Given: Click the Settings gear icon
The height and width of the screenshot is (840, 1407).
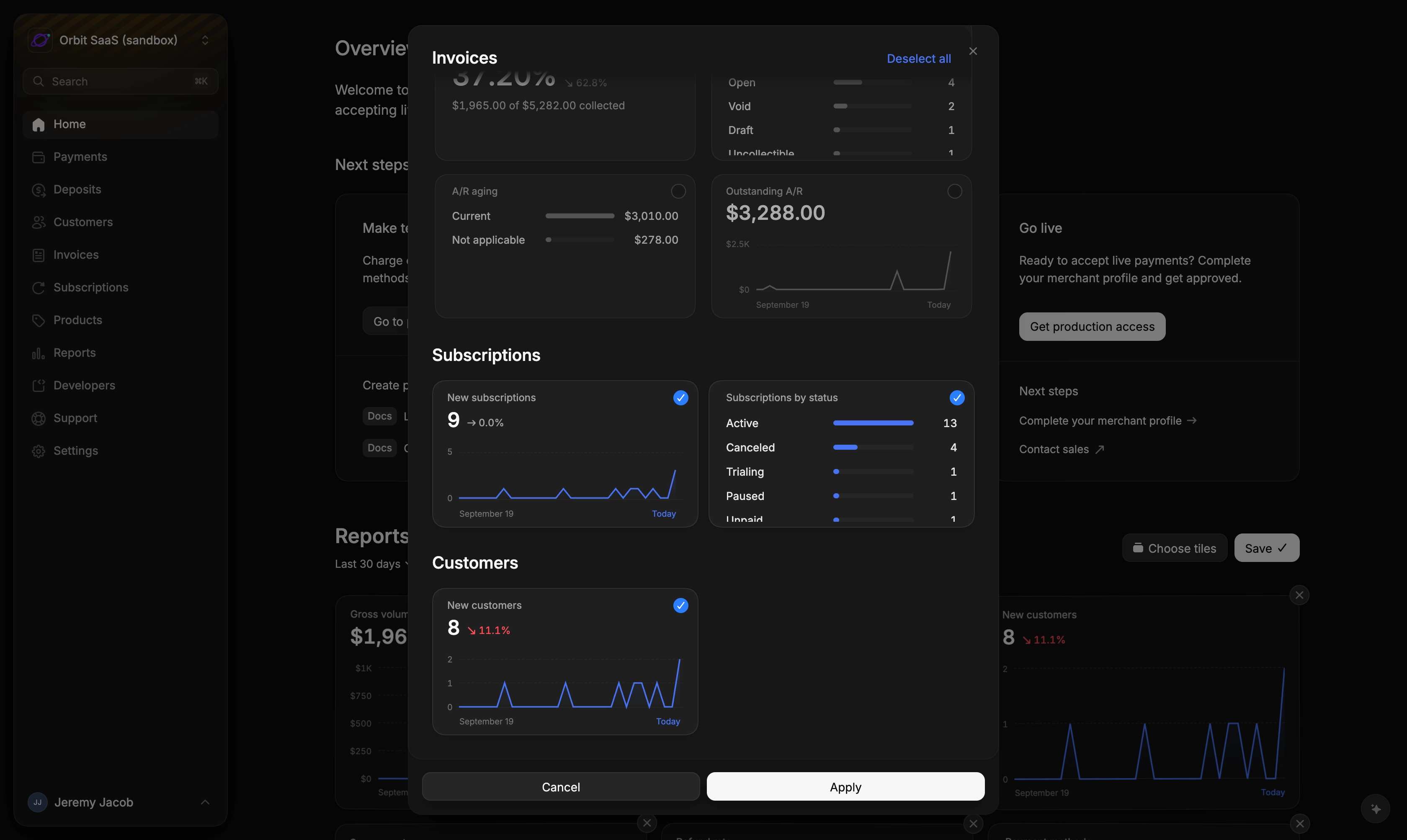Looking at the screenshot, I should tap(39, 451).
